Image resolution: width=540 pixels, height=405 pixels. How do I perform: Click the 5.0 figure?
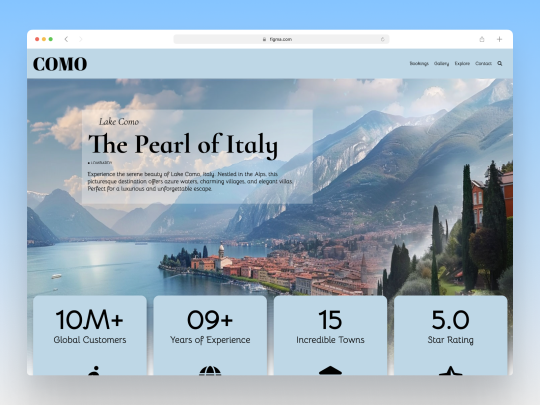click(x=450, y=320)
